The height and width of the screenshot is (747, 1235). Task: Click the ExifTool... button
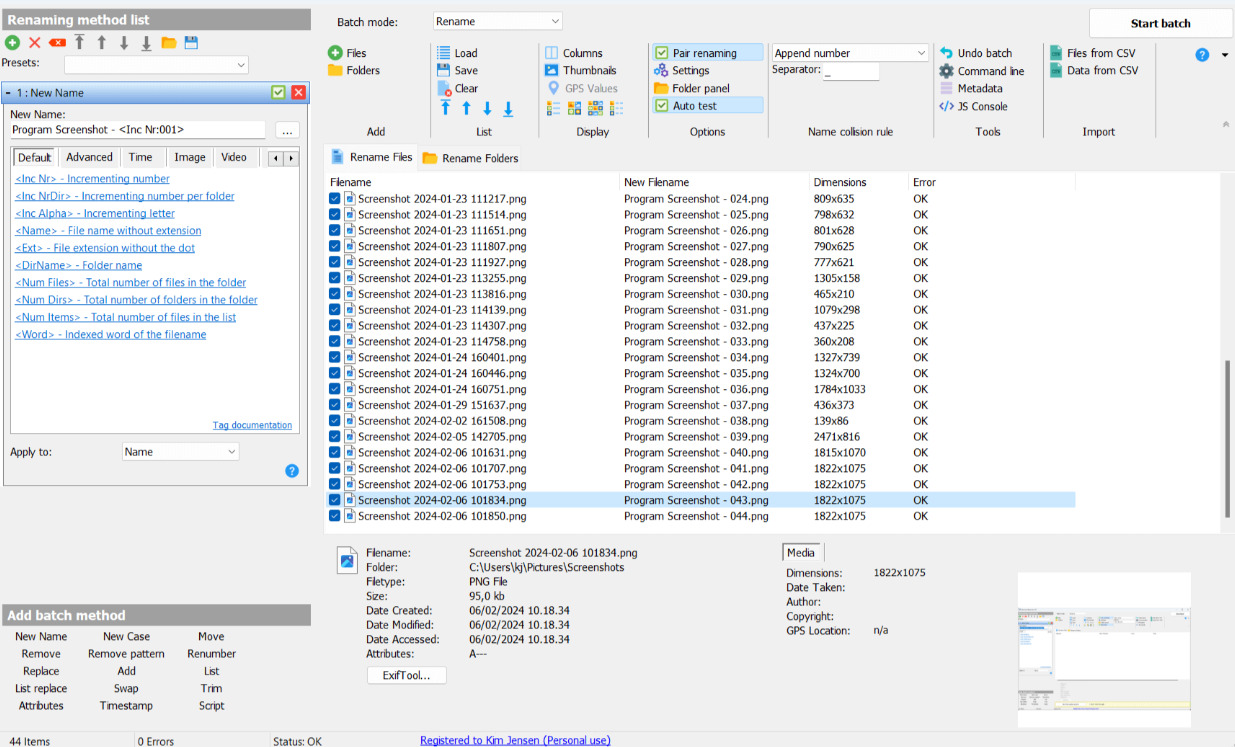[406, 675]
